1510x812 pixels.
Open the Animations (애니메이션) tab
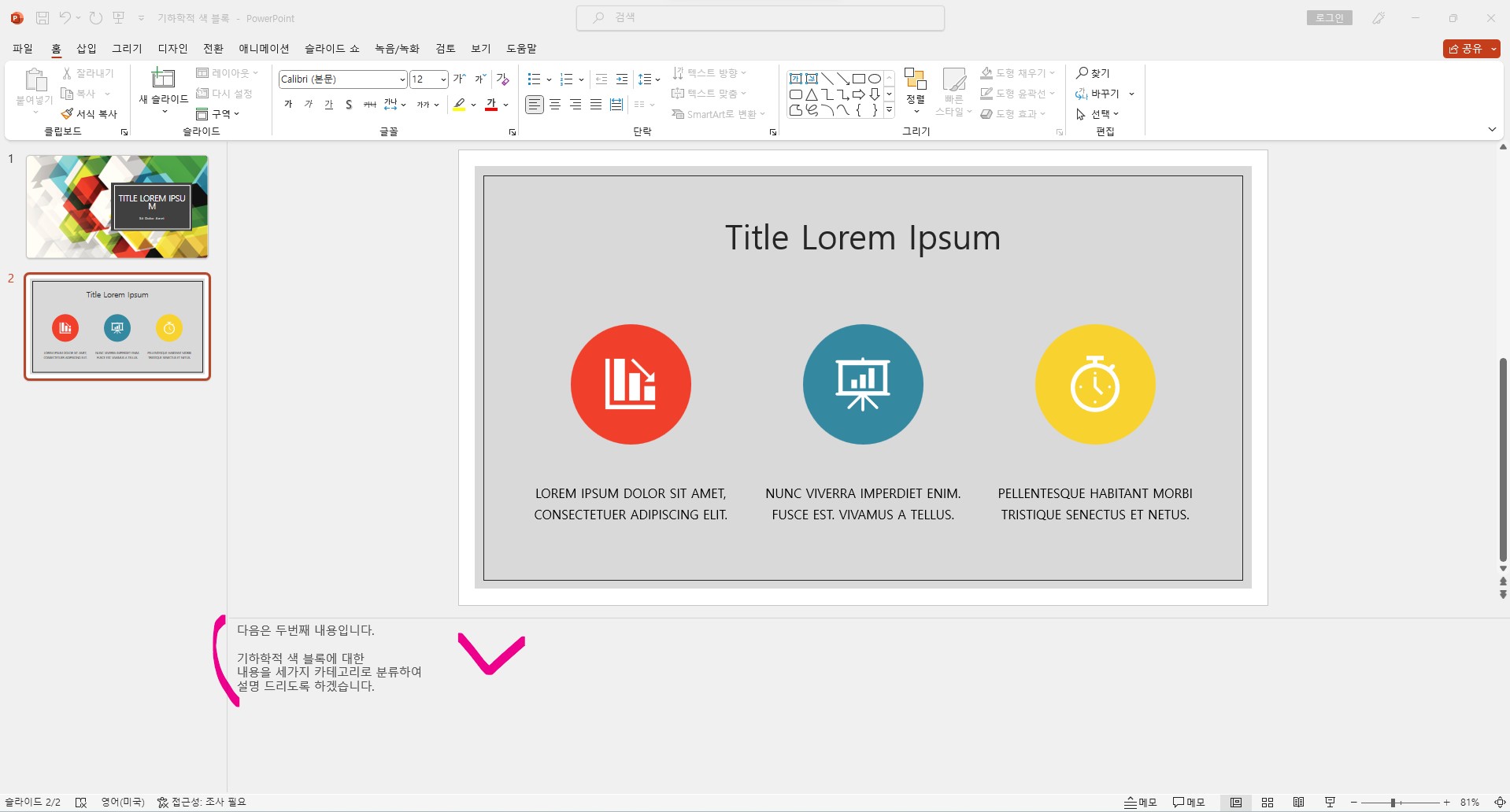click(264, 49)
